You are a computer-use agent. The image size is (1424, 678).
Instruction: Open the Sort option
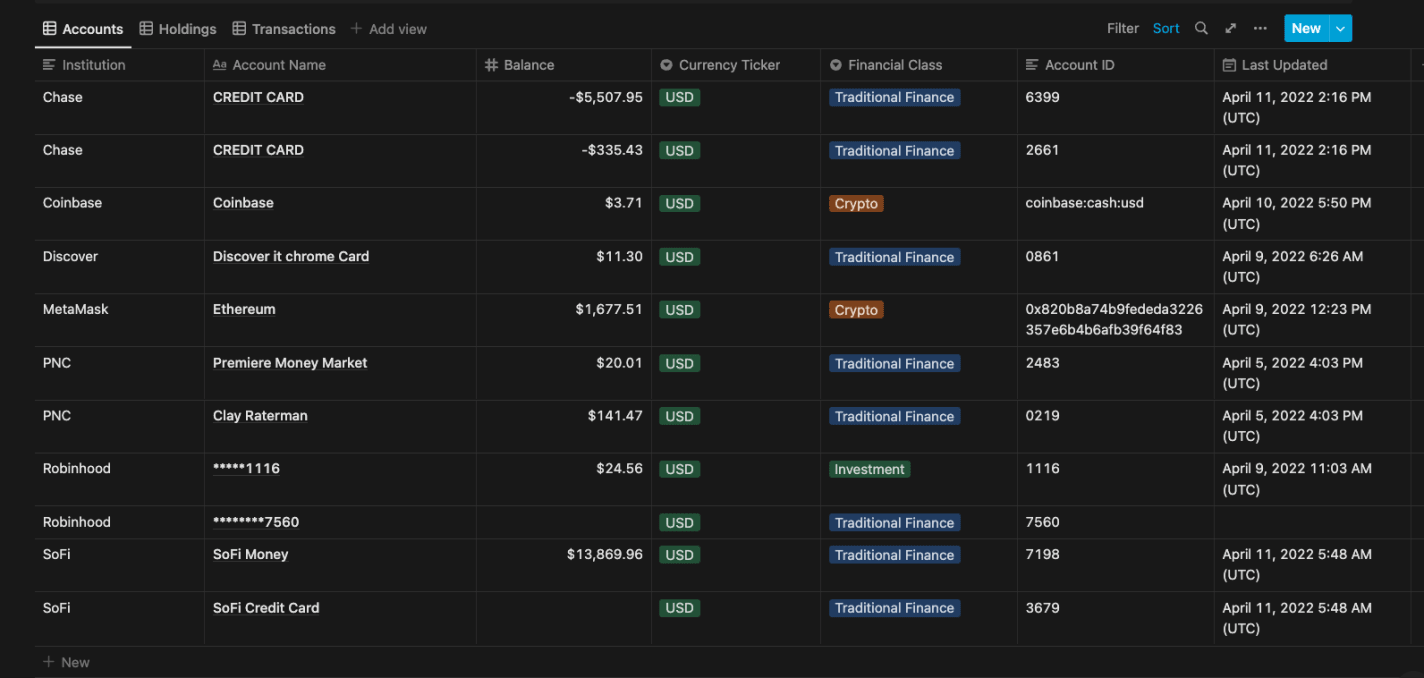coord(1166,29)
